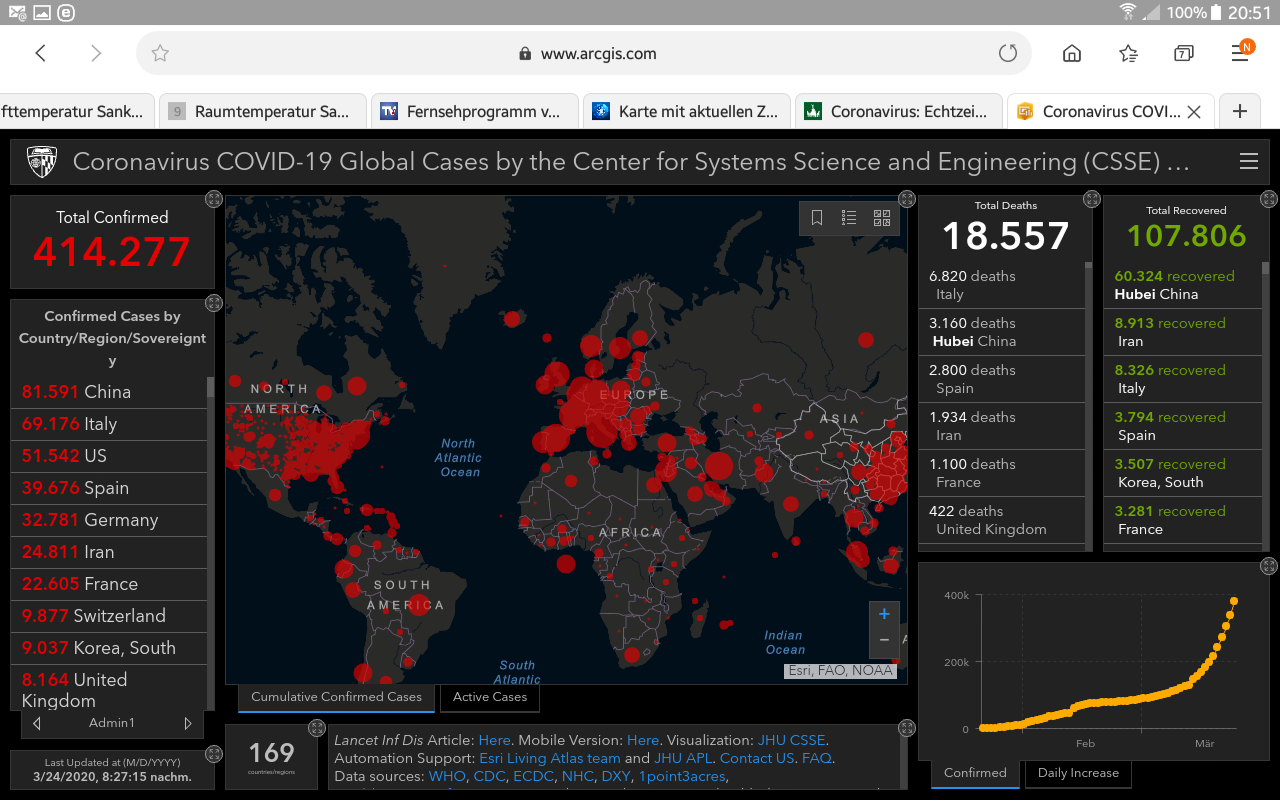Select the Daily Increase chart tab

pyautogui.click(x=1078, y=773)
